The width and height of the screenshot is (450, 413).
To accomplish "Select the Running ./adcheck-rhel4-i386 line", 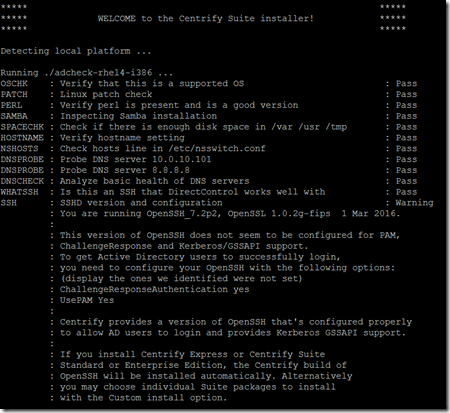I will pyautogui.click(x=86, y=73).
